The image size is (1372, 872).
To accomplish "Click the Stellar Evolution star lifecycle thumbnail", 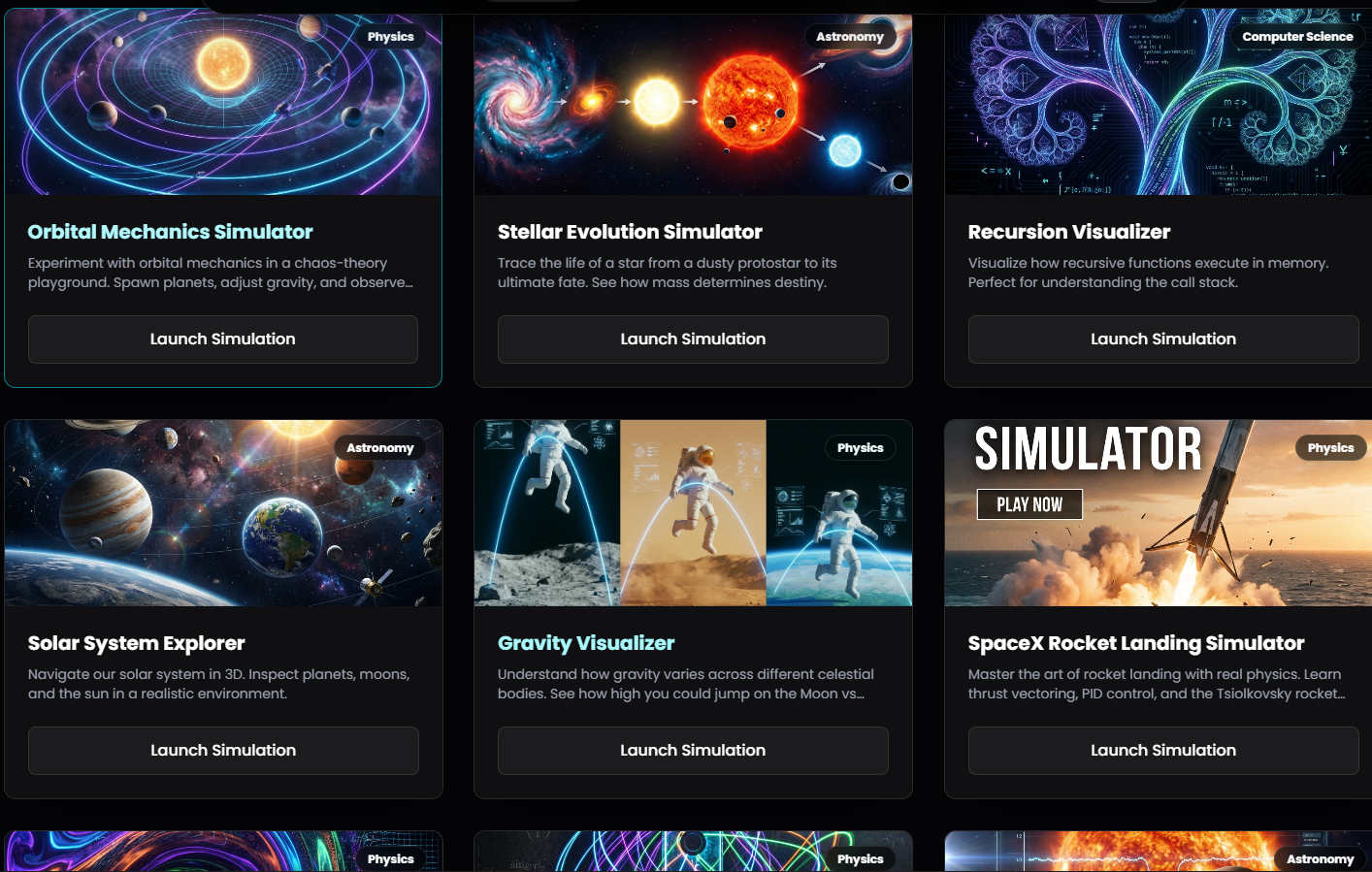I will 693,102.
